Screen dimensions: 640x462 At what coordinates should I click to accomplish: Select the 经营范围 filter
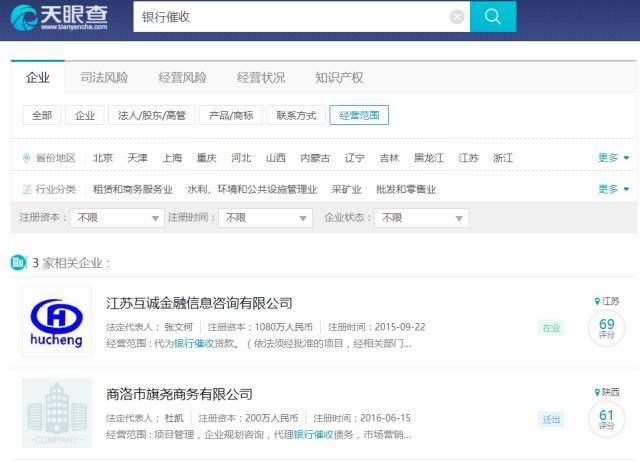[x=359, y=116]
